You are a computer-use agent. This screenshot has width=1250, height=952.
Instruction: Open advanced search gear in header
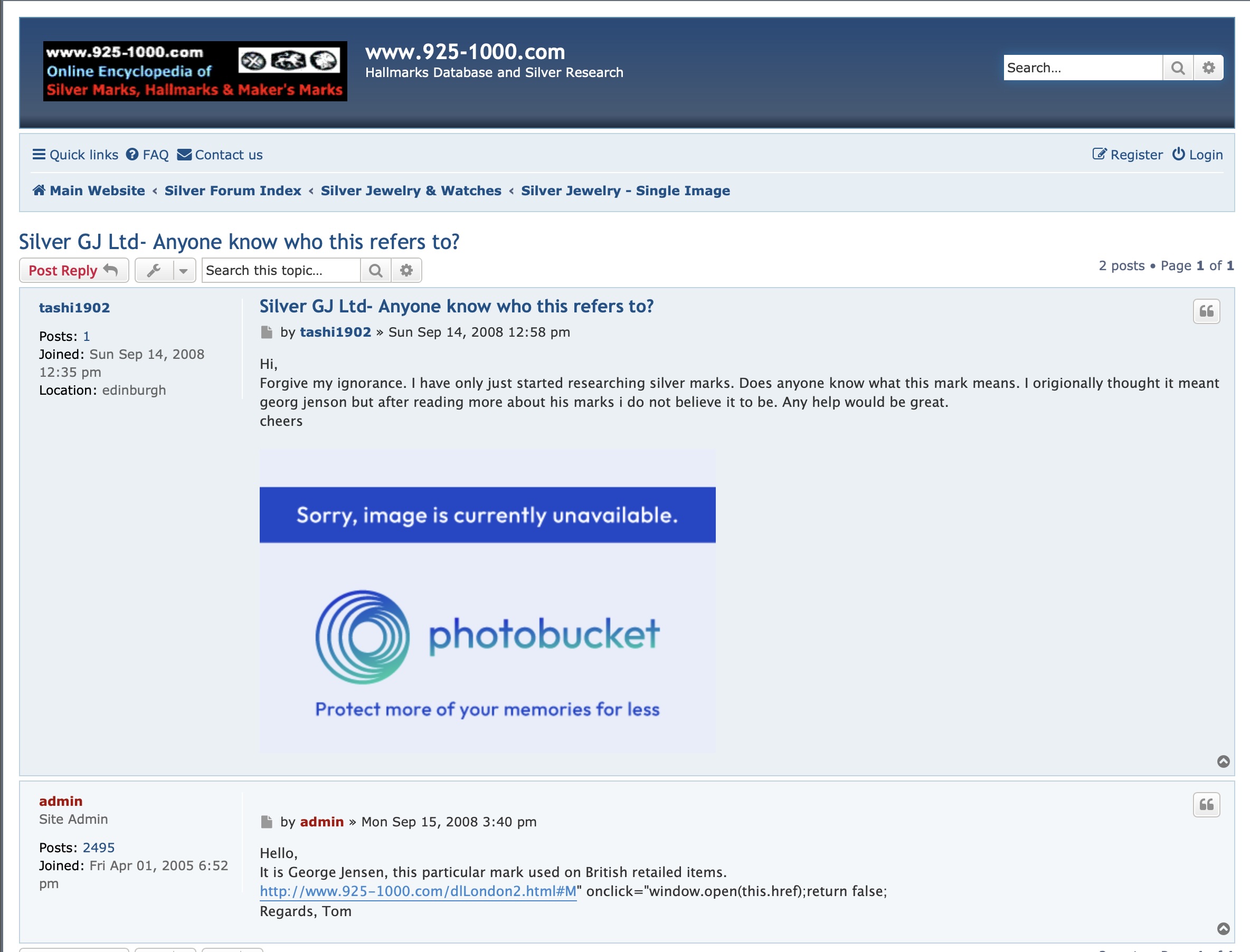(x=1208, y=68)
